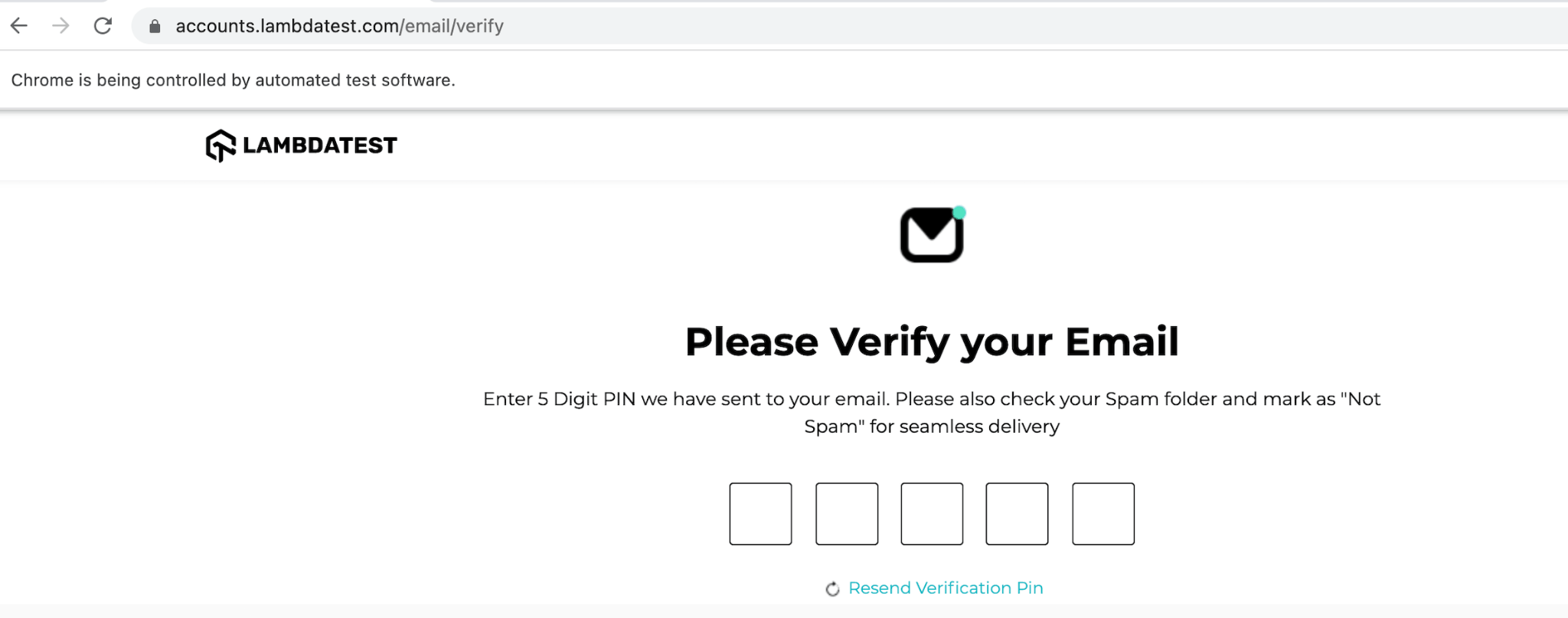
Task: Click the LAMBDATEST wordmark text
Action: (320, 146)
